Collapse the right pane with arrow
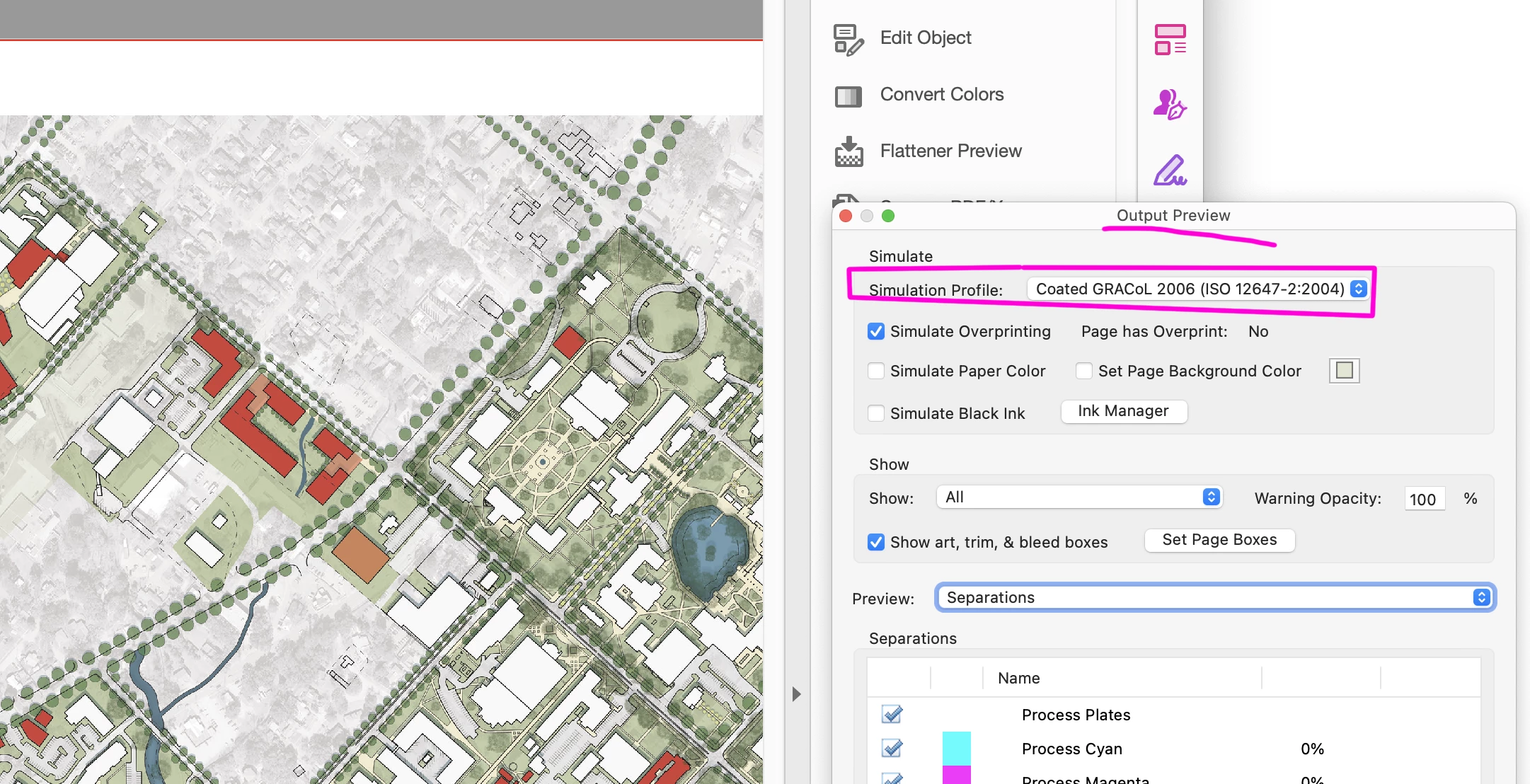This screenshot has height=784, width=1530. (796, 693)
